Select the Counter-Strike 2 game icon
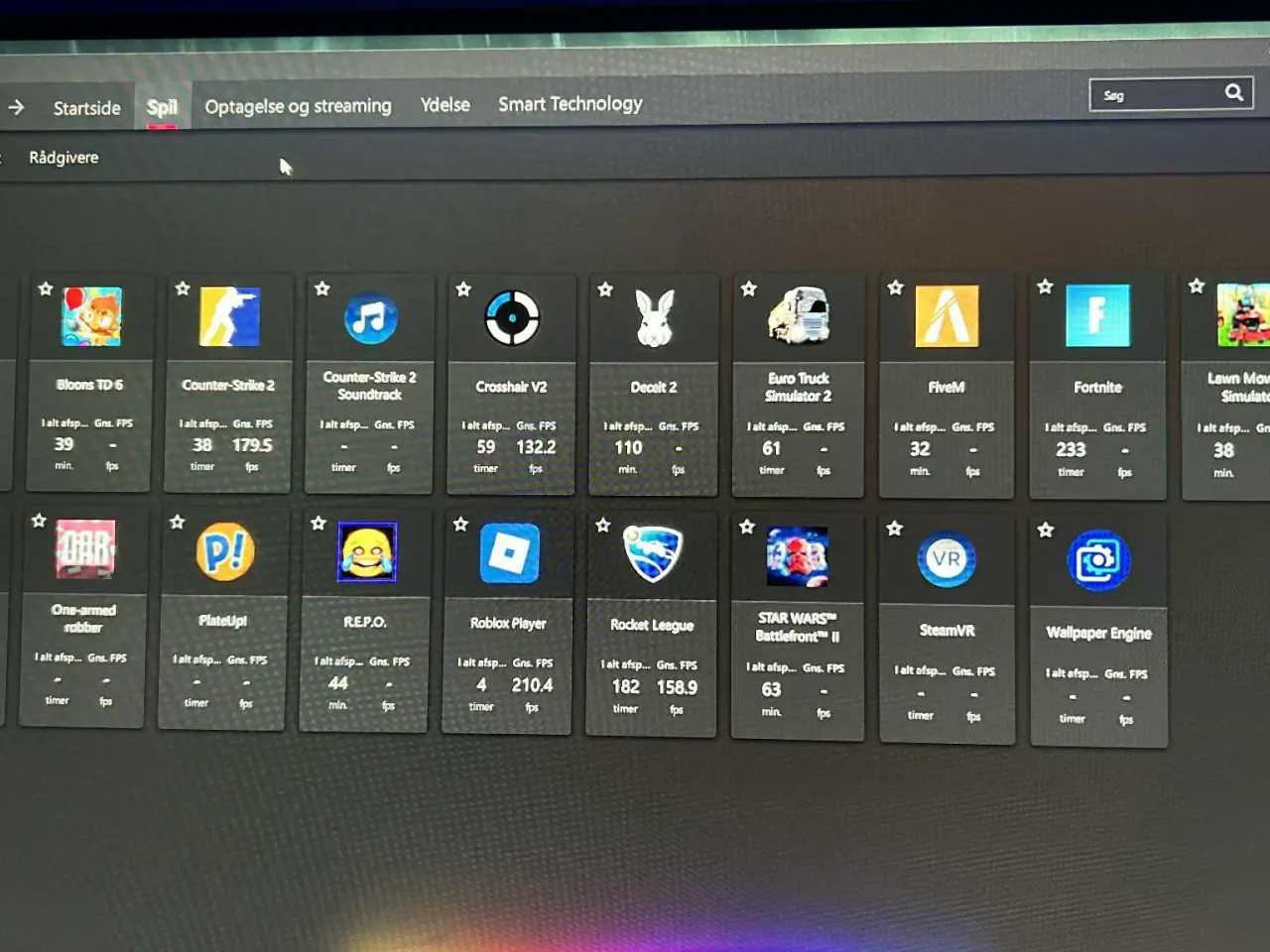1270x952 pixels. pyautogui.click(x=229, y=317)
